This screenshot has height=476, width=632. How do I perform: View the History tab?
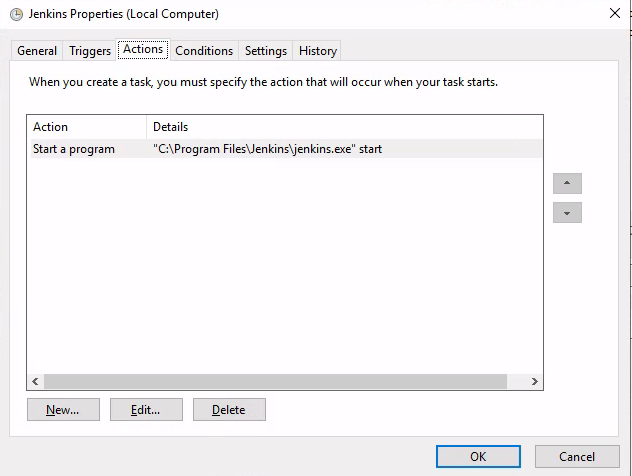point(317,51)
